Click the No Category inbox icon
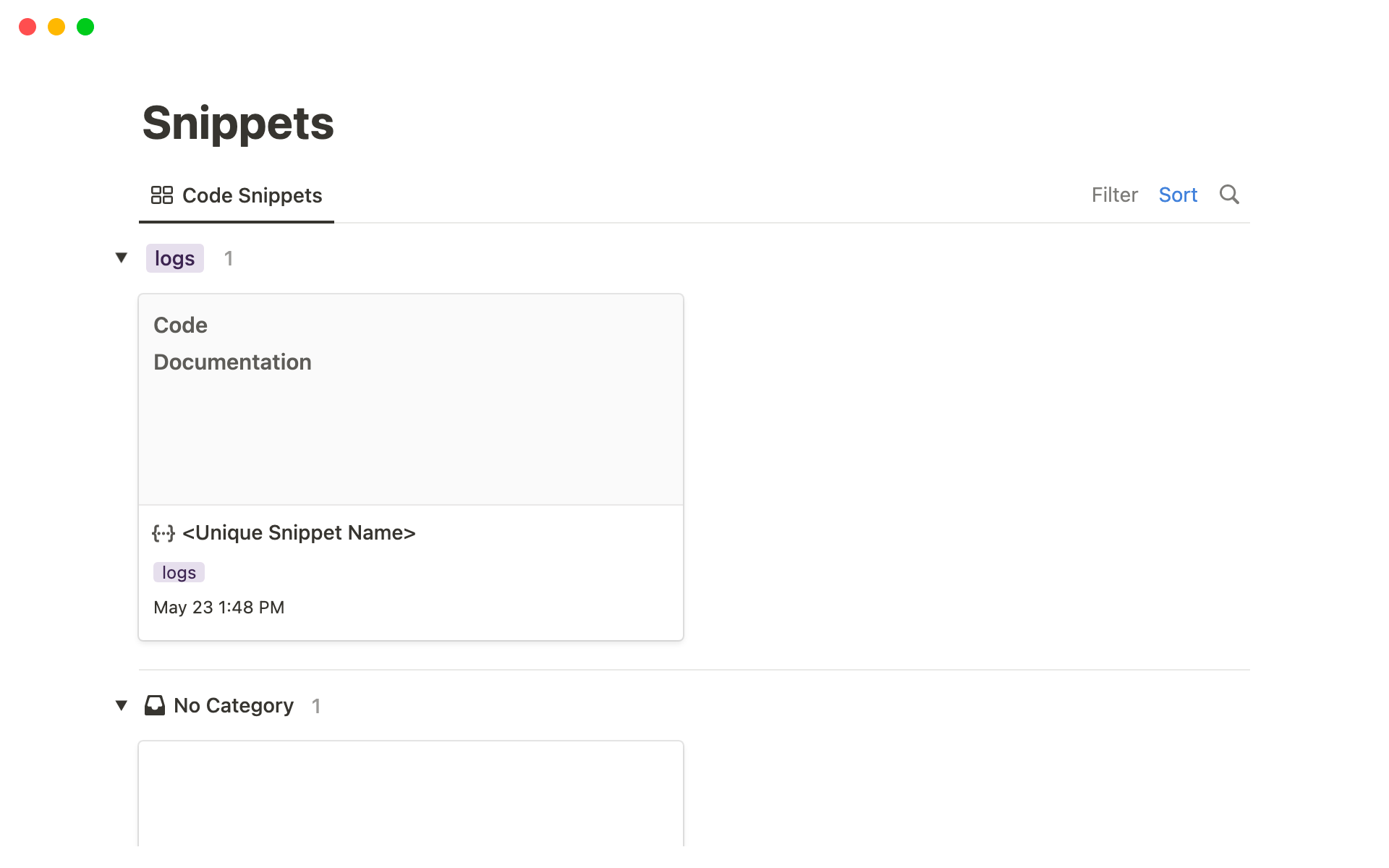Viewport: 1389px width, 868px height. click(155, 705)
